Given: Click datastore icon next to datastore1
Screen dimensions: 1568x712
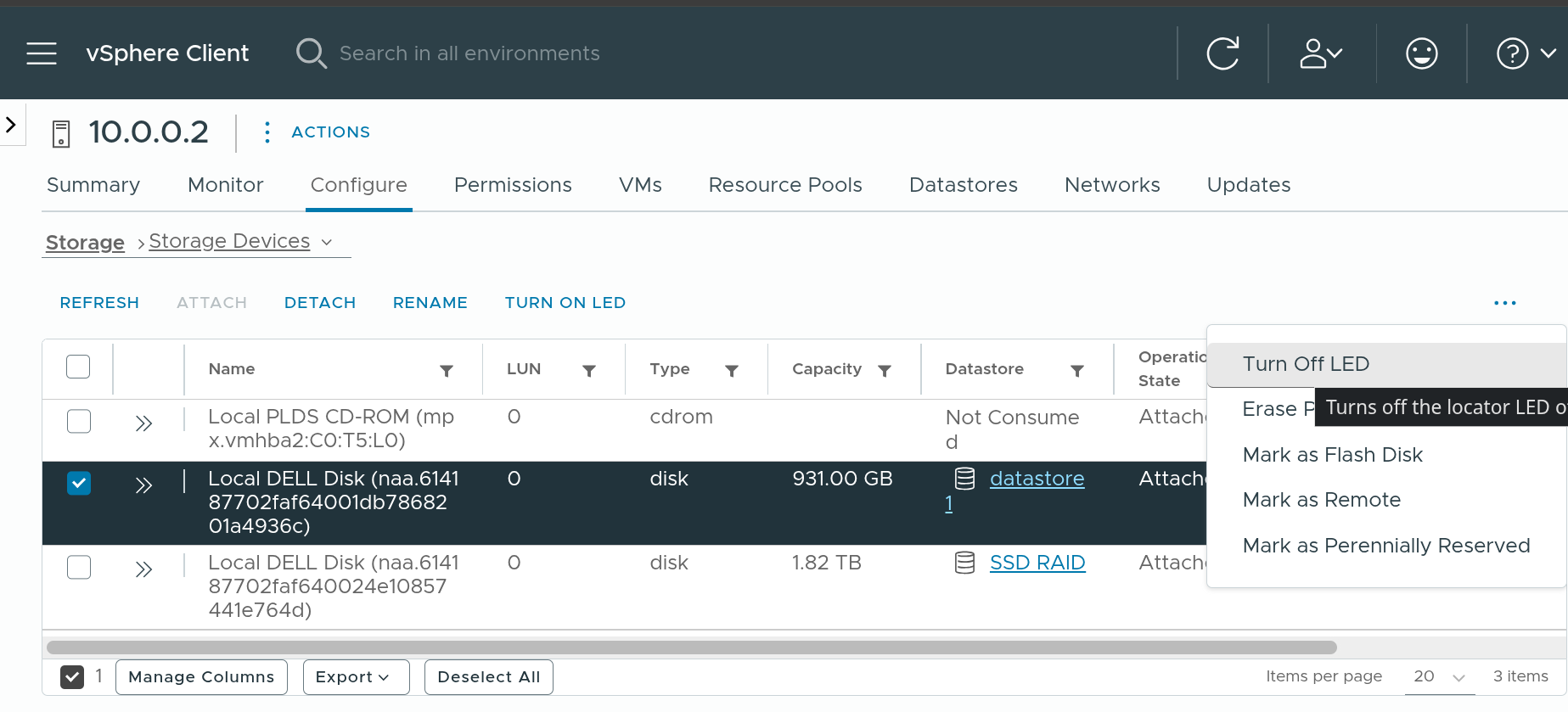Looking at the screenshot, I should tap(964, 479).
